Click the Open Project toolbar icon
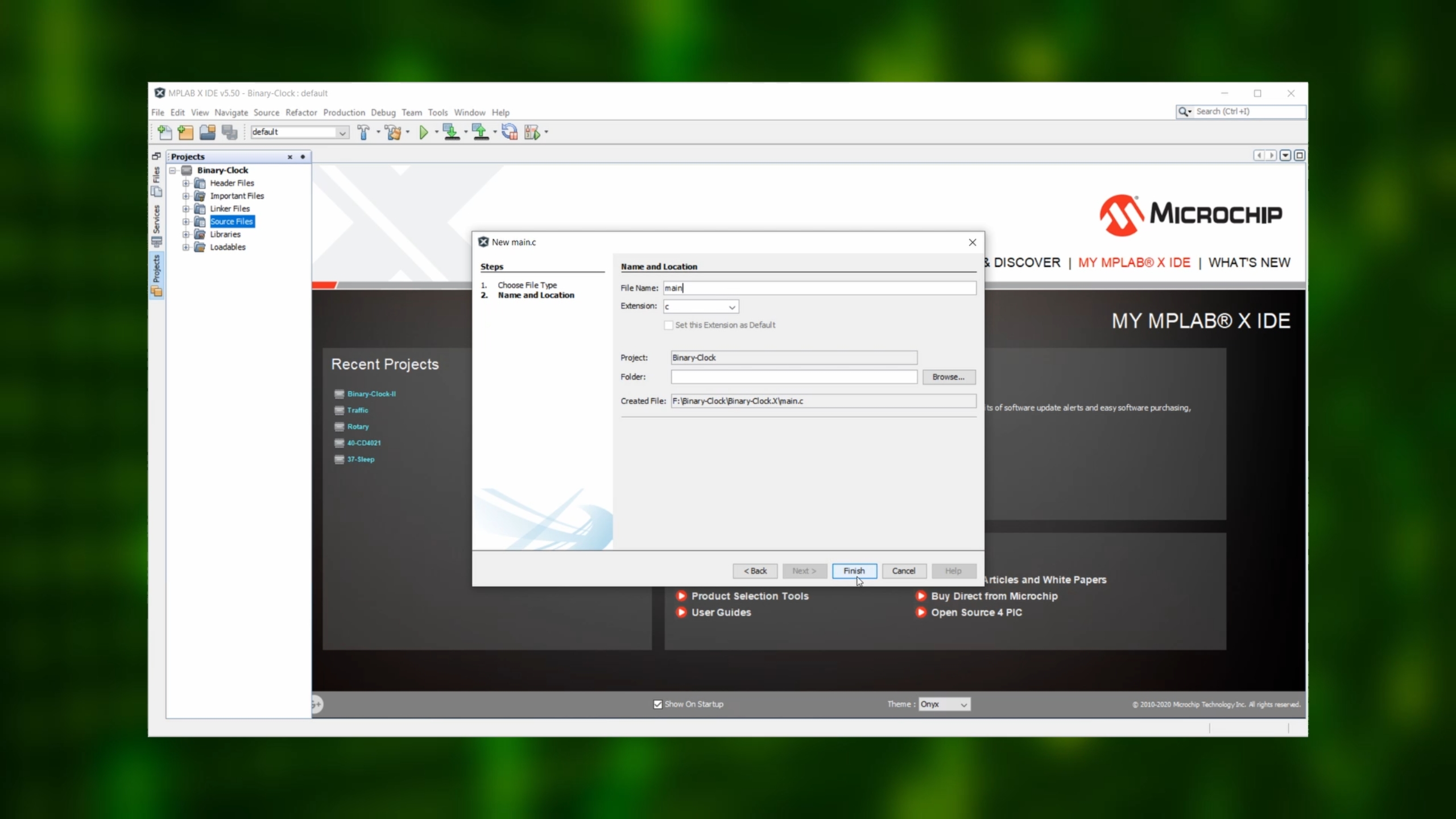Image resolution: width=1456 pixels, height=819 pixels. (208, 133)
